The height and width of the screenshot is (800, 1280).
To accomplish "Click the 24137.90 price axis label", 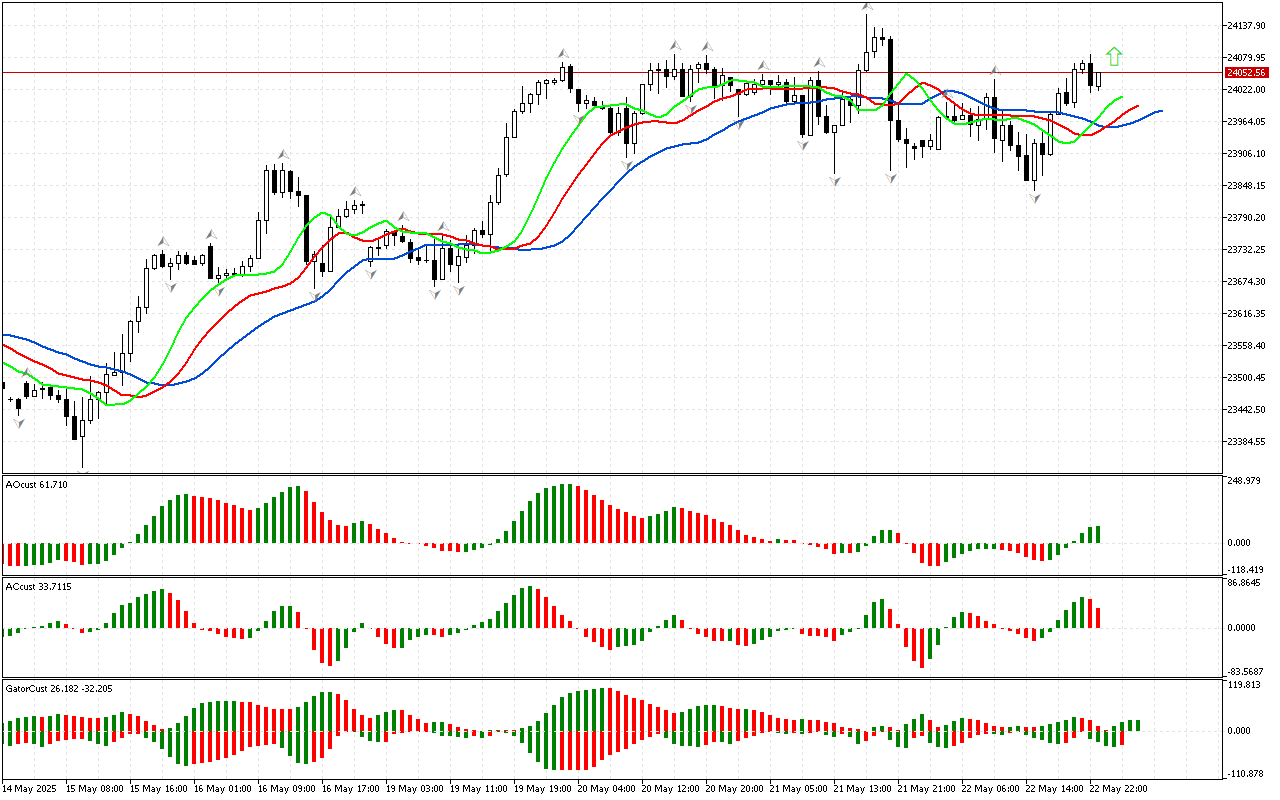I will [x=1245, y=25].
